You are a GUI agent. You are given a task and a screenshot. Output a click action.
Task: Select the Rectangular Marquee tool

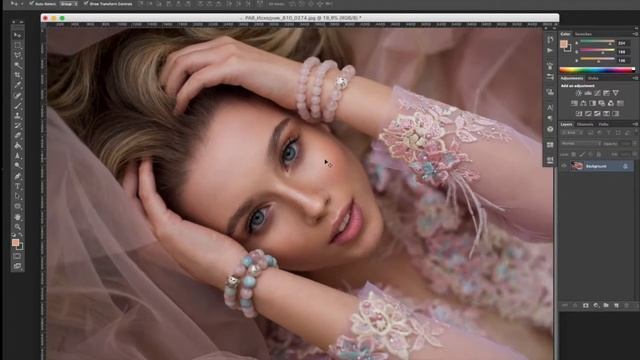17,45
